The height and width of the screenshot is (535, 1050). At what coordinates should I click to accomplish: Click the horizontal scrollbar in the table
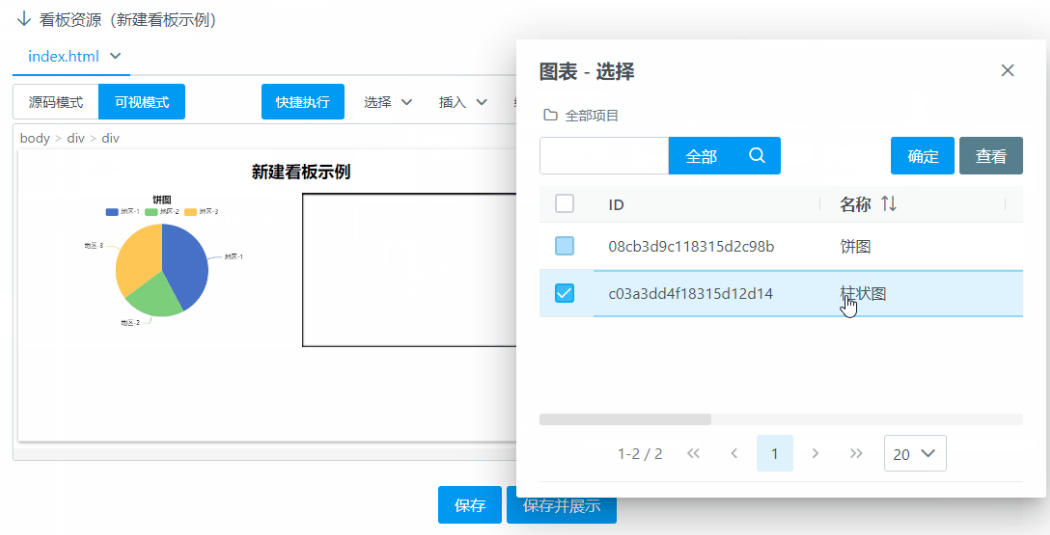[x=625, y=419]
